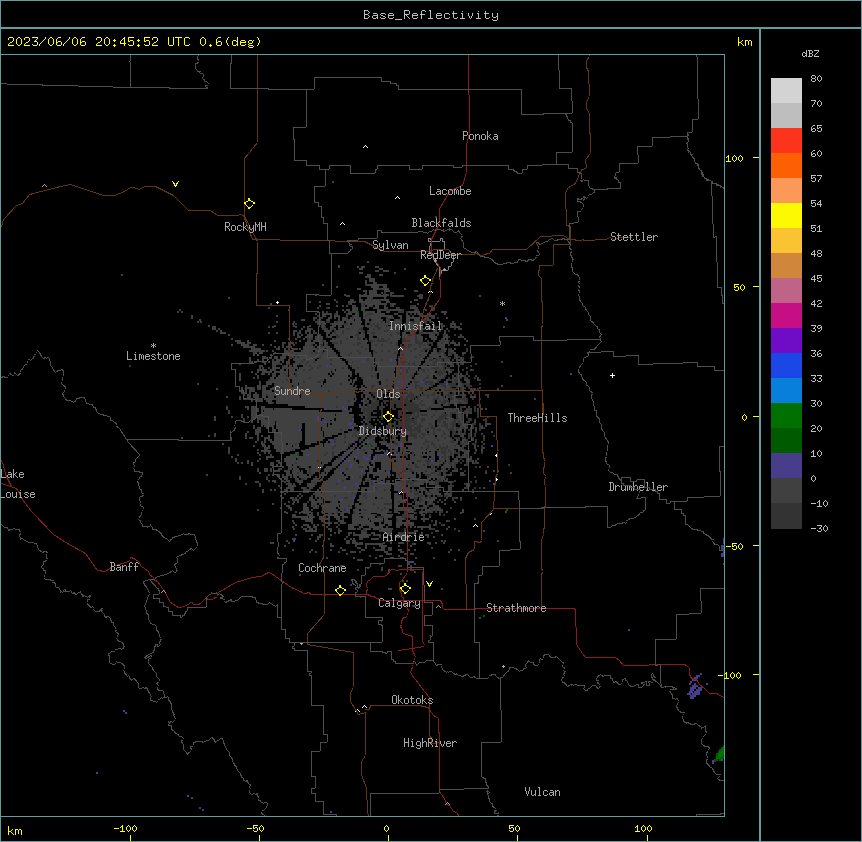Click the yellow diamond marker above Calgary

pyautogui.click(x=405, y=589)
